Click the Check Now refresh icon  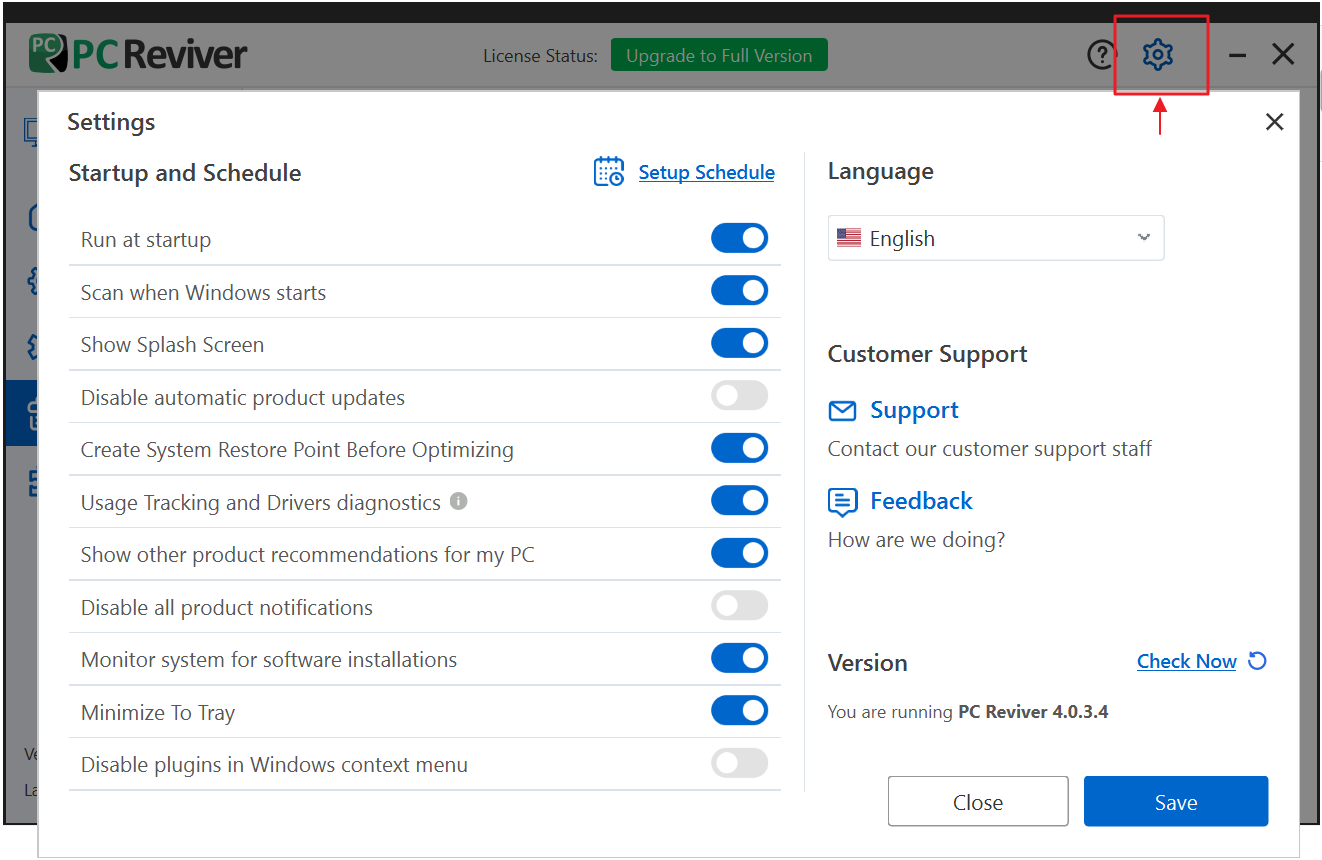coord(1258,661)
